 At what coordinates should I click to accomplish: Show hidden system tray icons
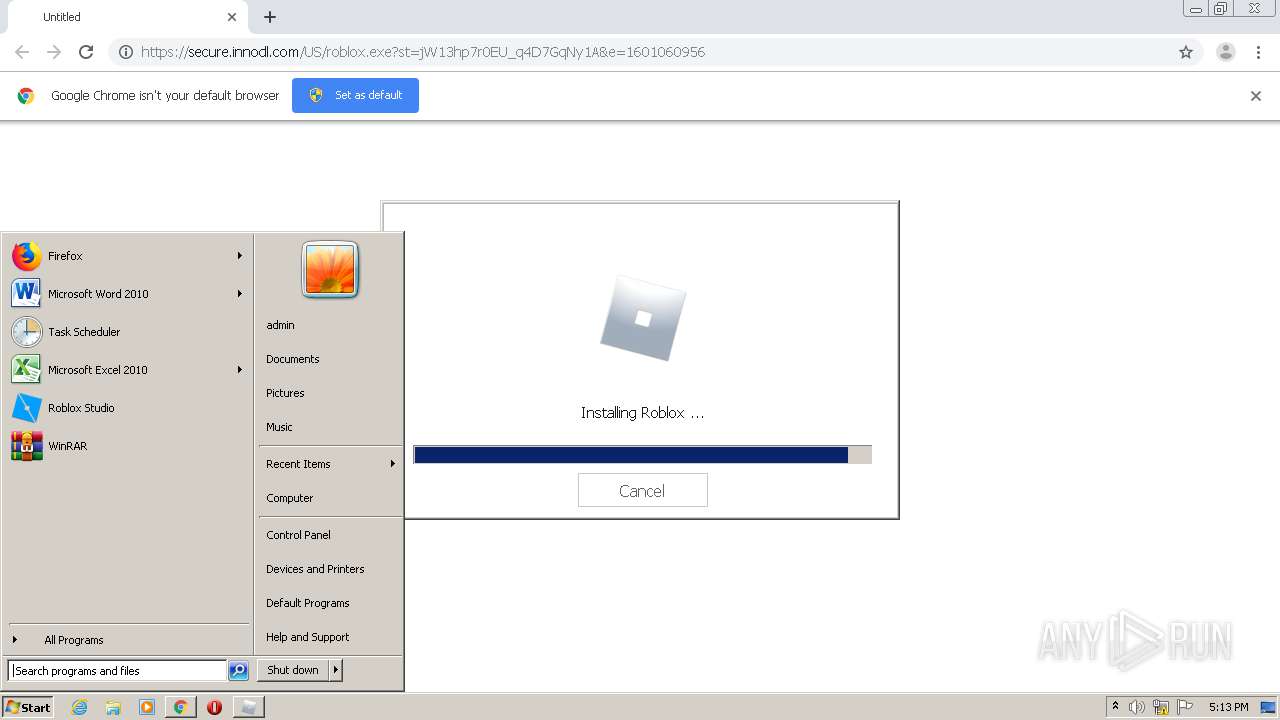[x=1116, y=707]
